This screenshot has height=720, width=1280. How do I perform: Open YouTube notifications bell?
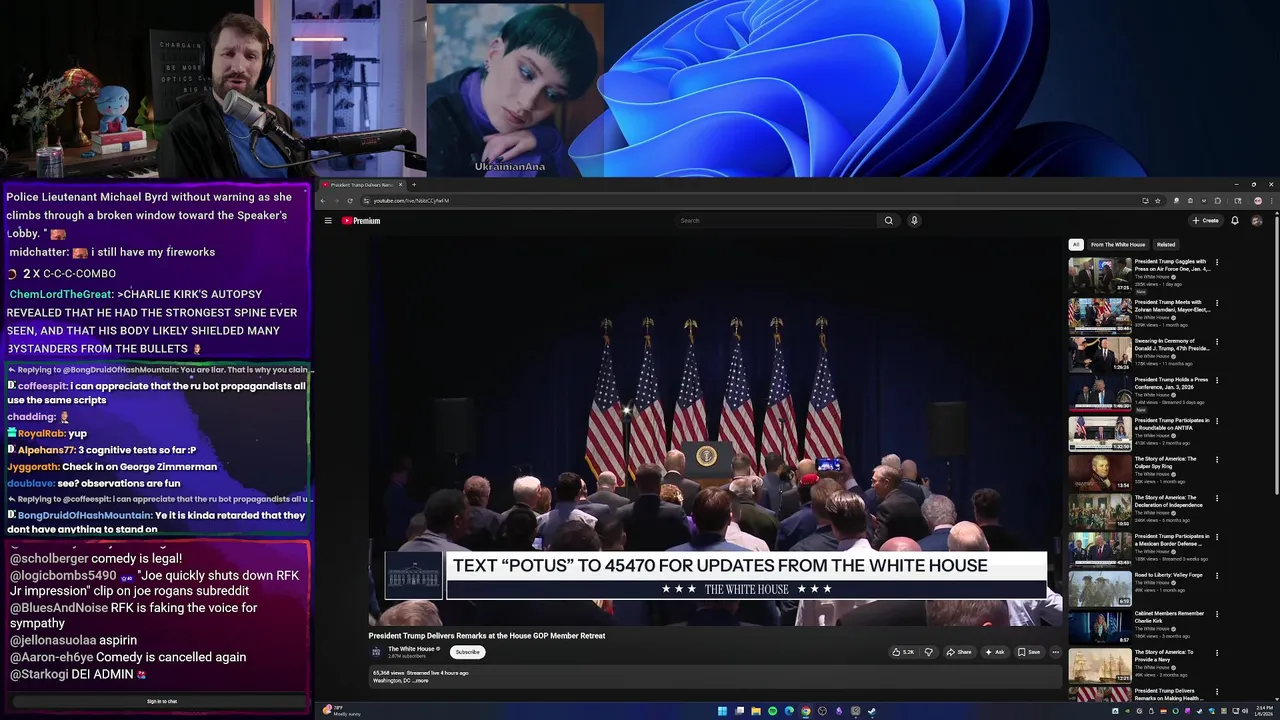(x=1235, y=221)
